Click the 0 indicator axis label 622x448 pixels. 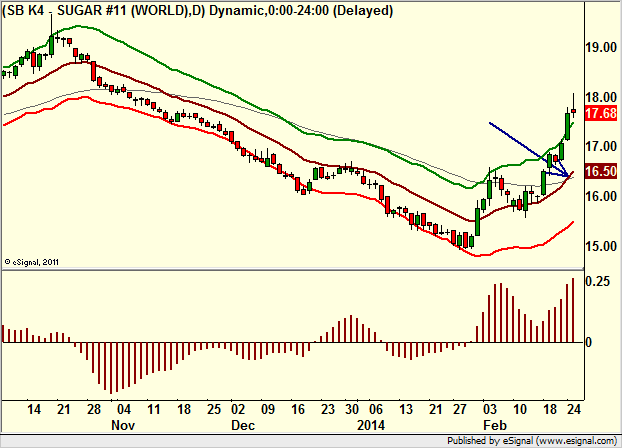click(x=589, y=342)
